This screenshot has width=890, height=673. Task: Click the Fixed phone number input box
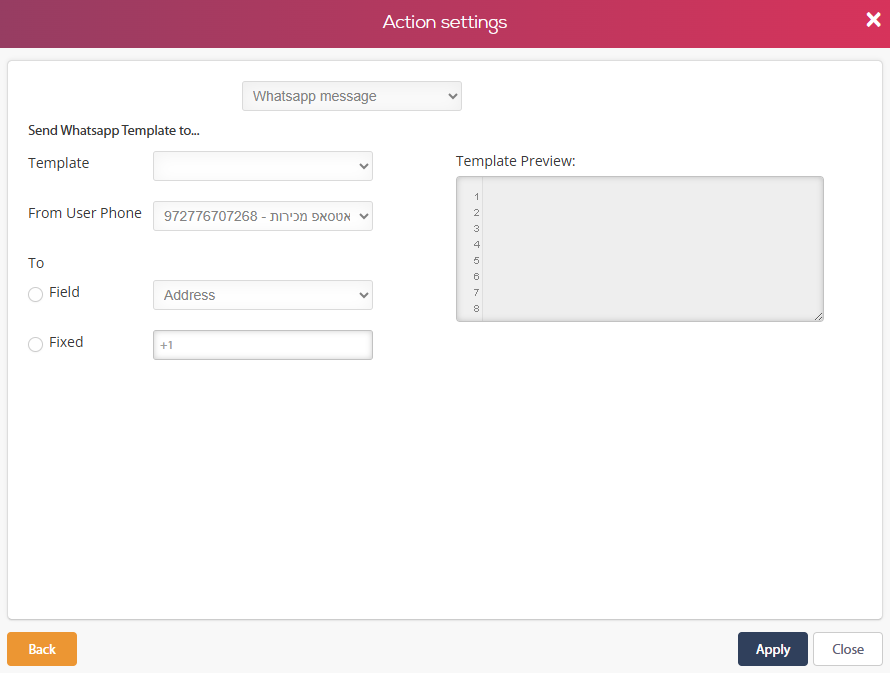point(262,345)
